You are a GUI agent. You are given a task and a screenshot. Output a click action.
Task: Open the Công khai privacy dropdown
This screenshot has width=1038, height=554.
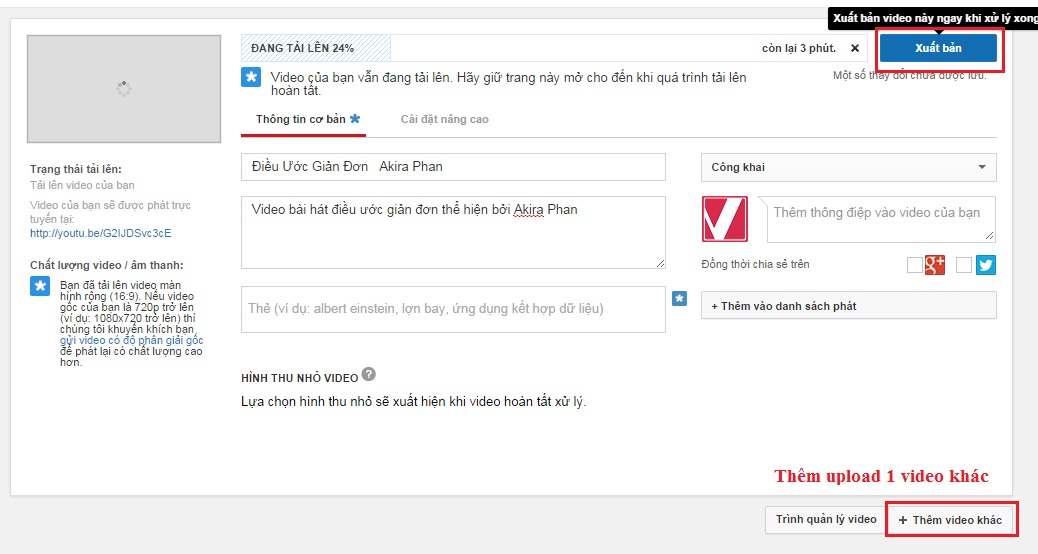[x=848, y=167]
